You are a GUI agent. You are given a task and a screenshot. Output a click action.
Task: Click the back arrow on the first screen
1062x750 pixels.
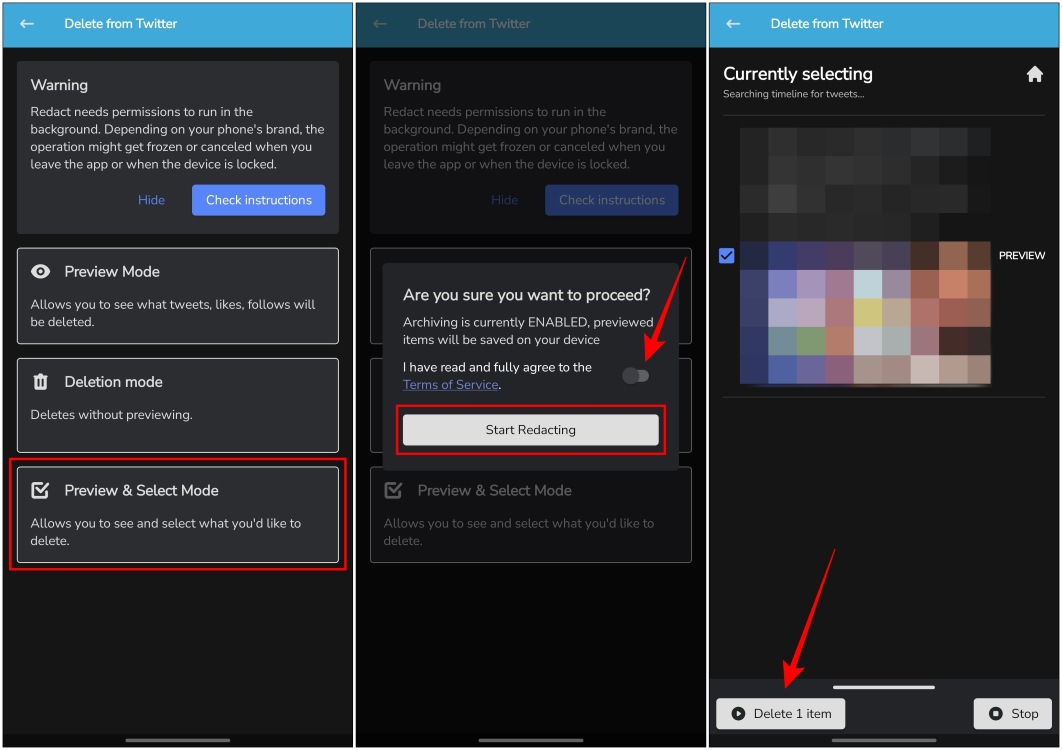[x=26, y=24]
